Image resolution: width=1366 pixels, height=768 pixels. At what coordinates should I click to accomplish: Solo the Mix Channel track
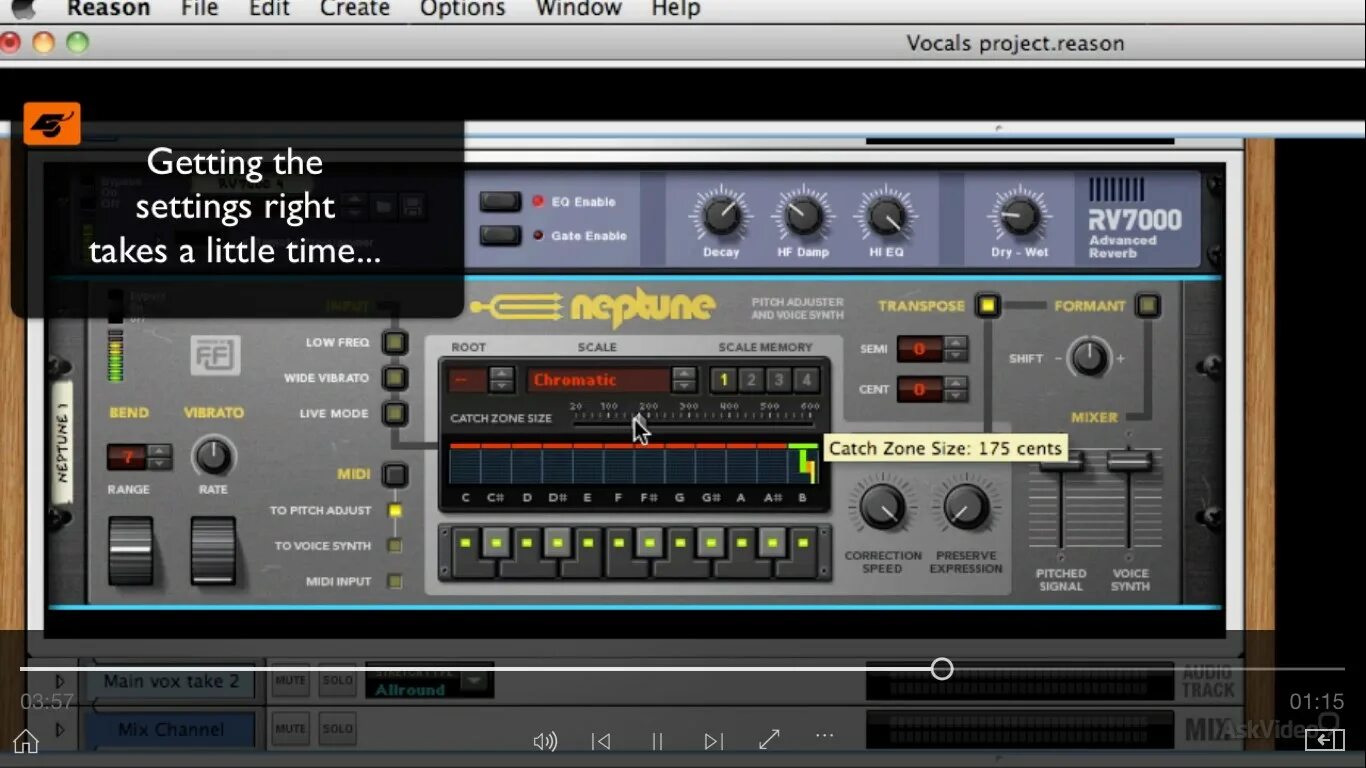point(337,729)
